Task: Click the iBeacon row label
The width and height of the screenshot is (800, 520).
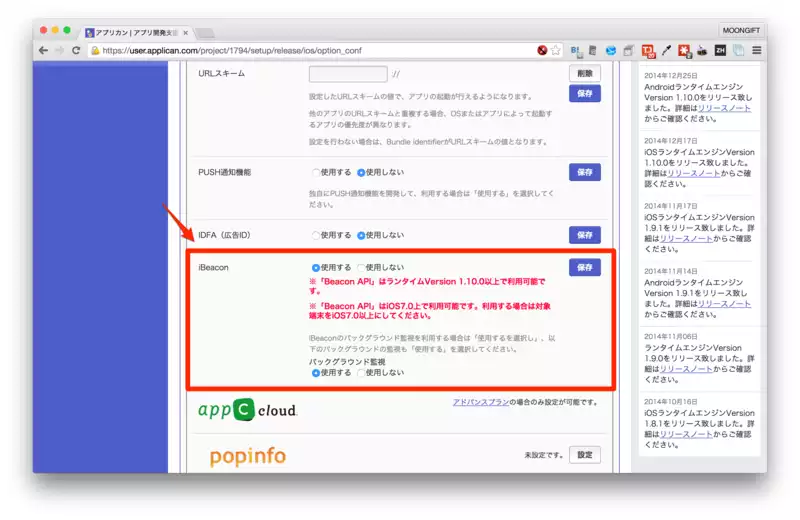Action: (213, 267)
